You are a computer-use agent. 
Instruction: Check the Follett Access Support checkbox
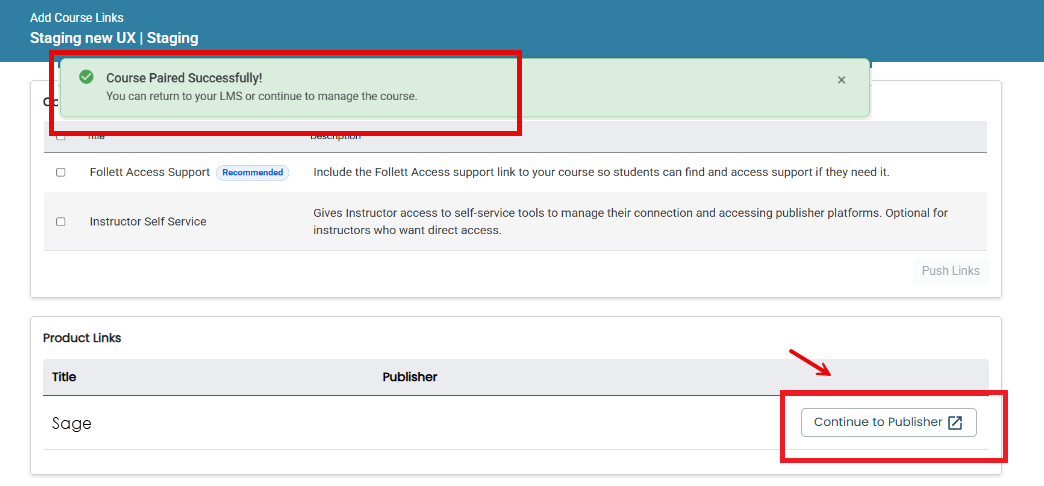click(x=61, y=172)
